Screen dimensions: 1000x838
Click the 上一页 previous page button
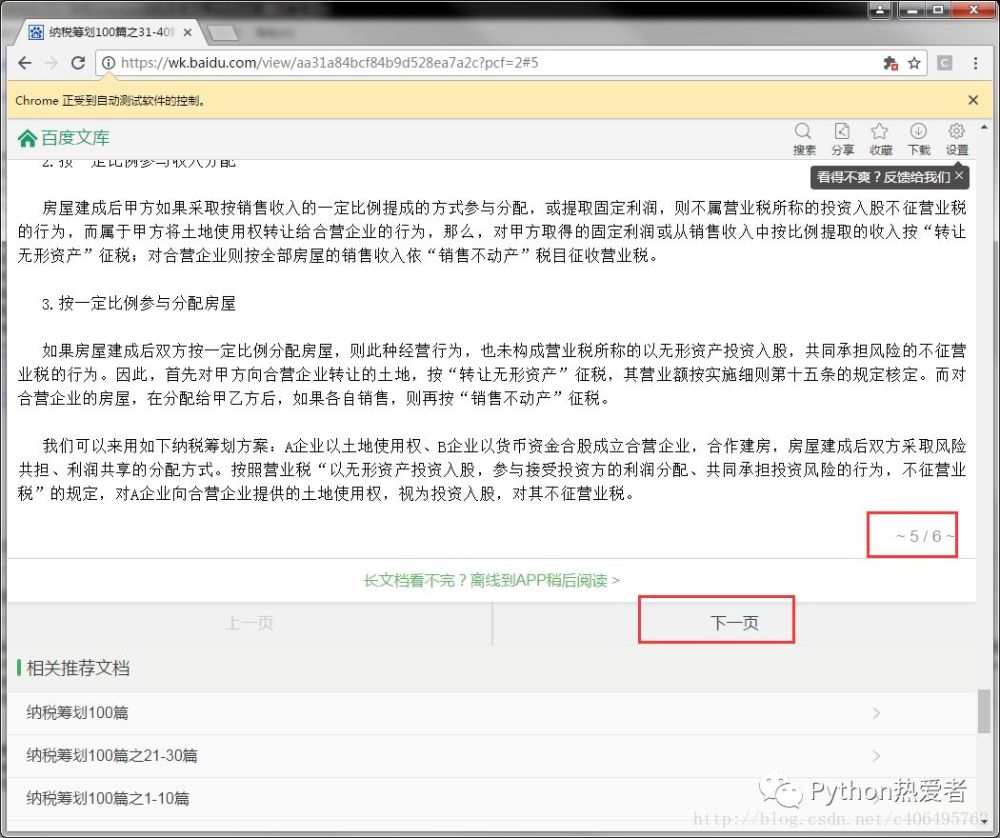pyautogui.click(x=249, y=623)
